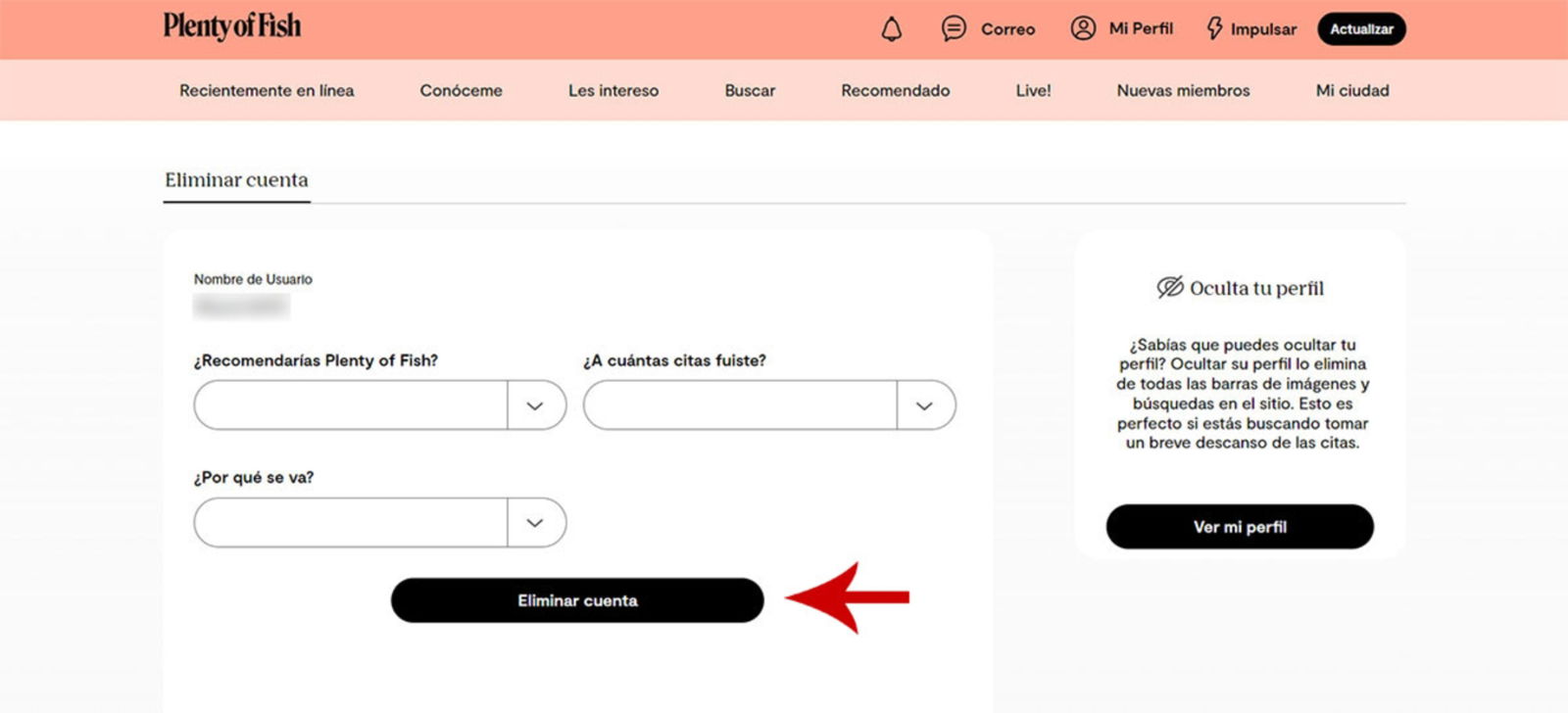This screenshot has width=1568, height=713.
Task: View the Recomendado section
Action: (895, 90)
